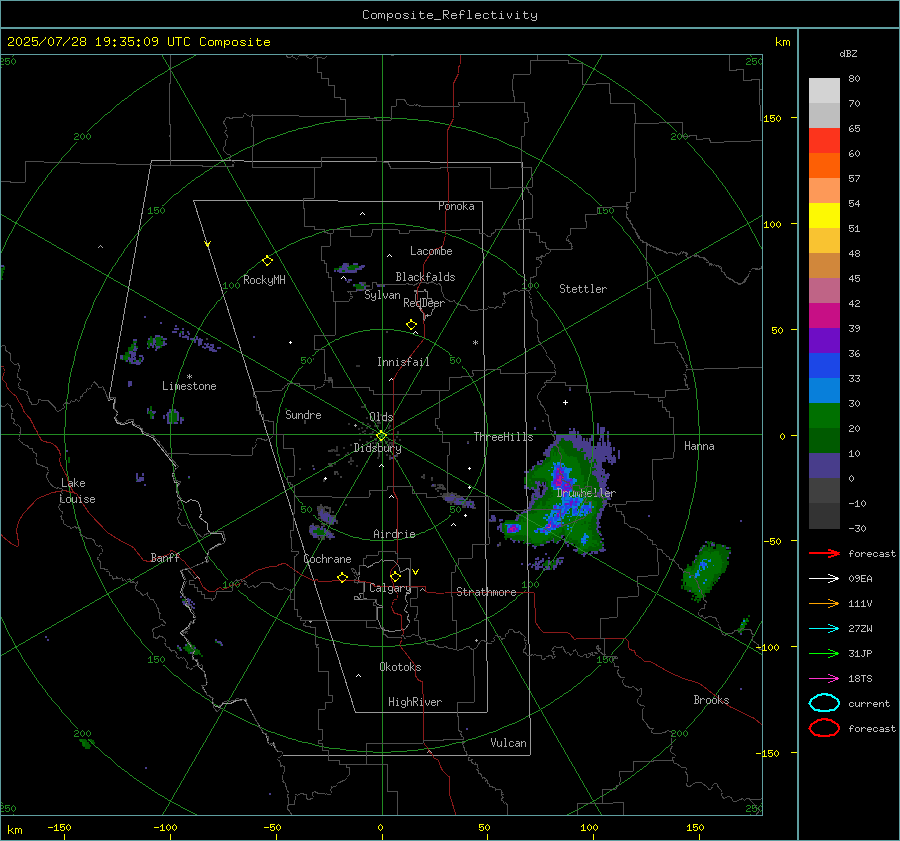This screenshot has height=841, width=900.
Task: Click the red 'forecast' ellipse legend icon
Action: tap(824, 728)
